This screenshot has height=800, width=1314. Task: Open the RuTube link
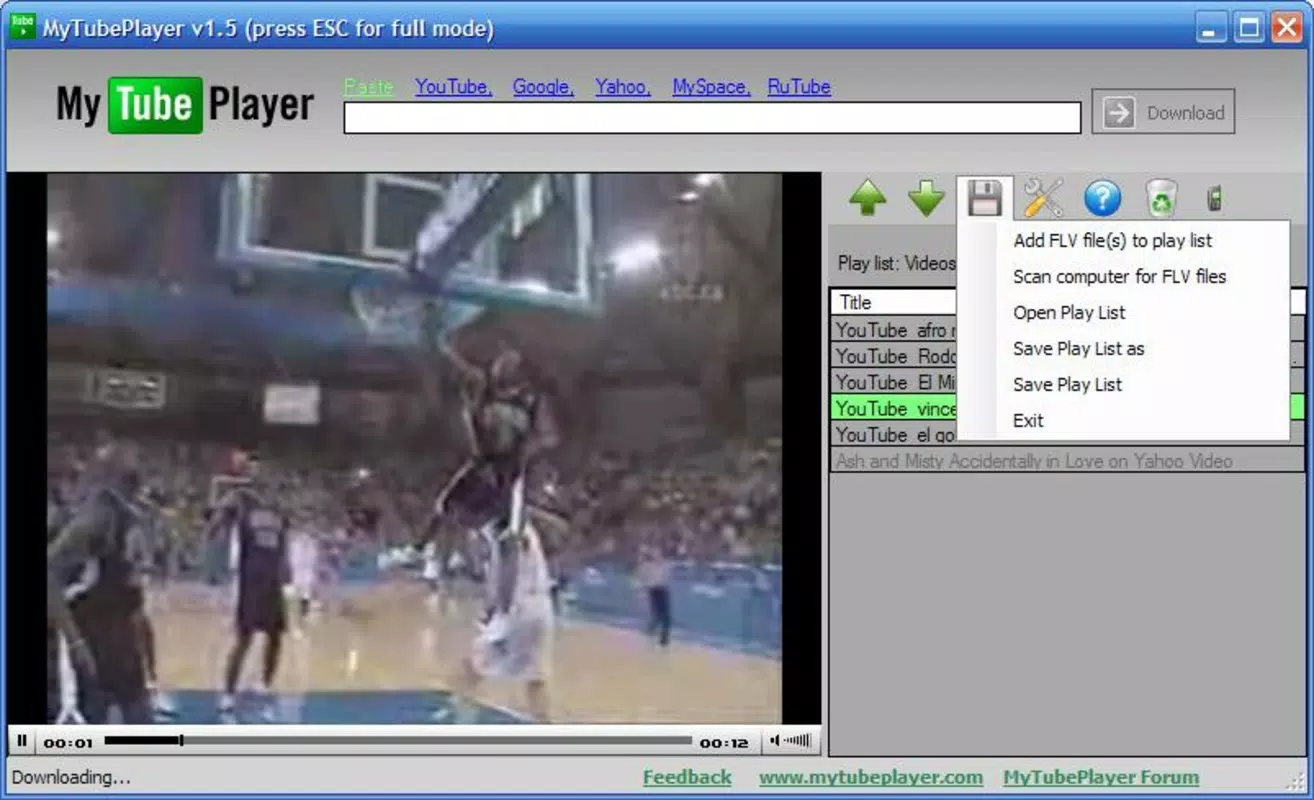[799, 87]
